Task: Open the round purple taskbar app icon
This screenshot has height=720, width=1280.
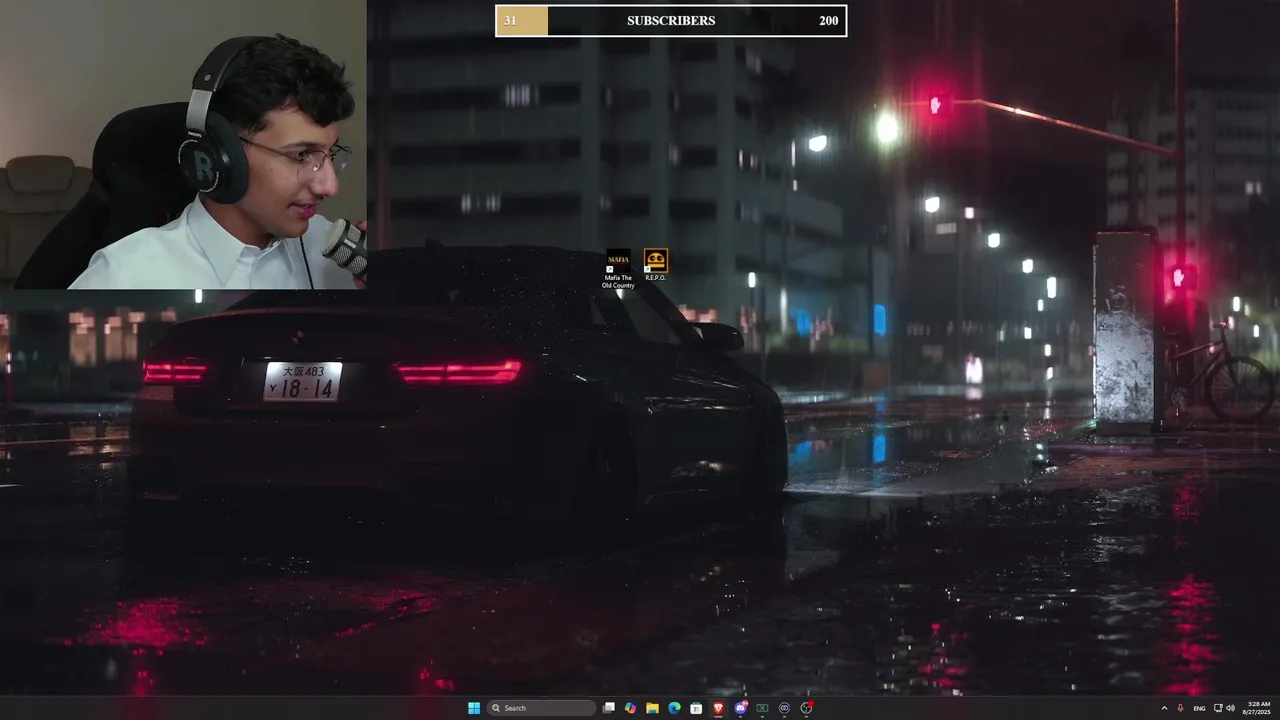Action: tap(784, 708)
